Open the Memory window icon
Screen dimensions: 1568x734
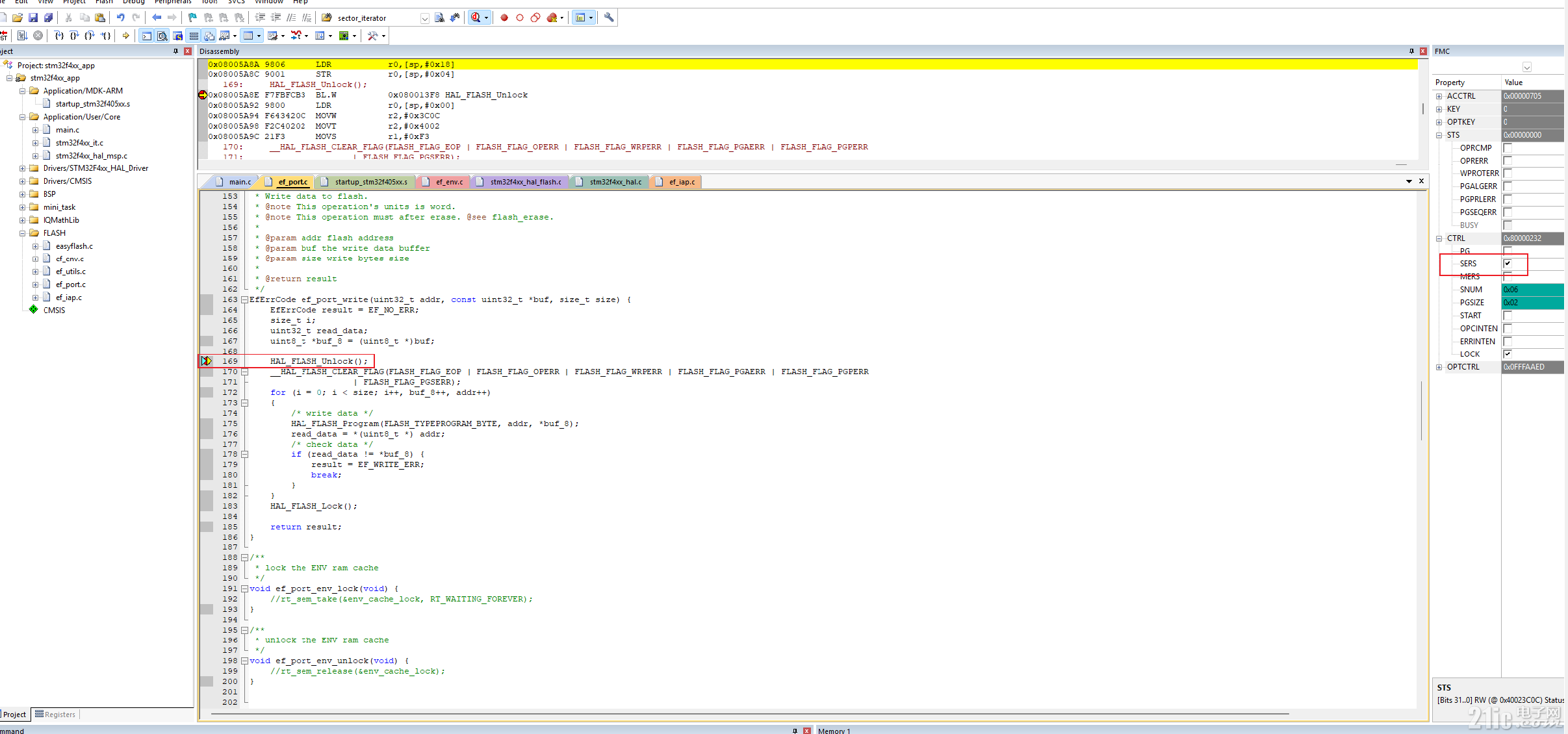[x=248, y=36]
